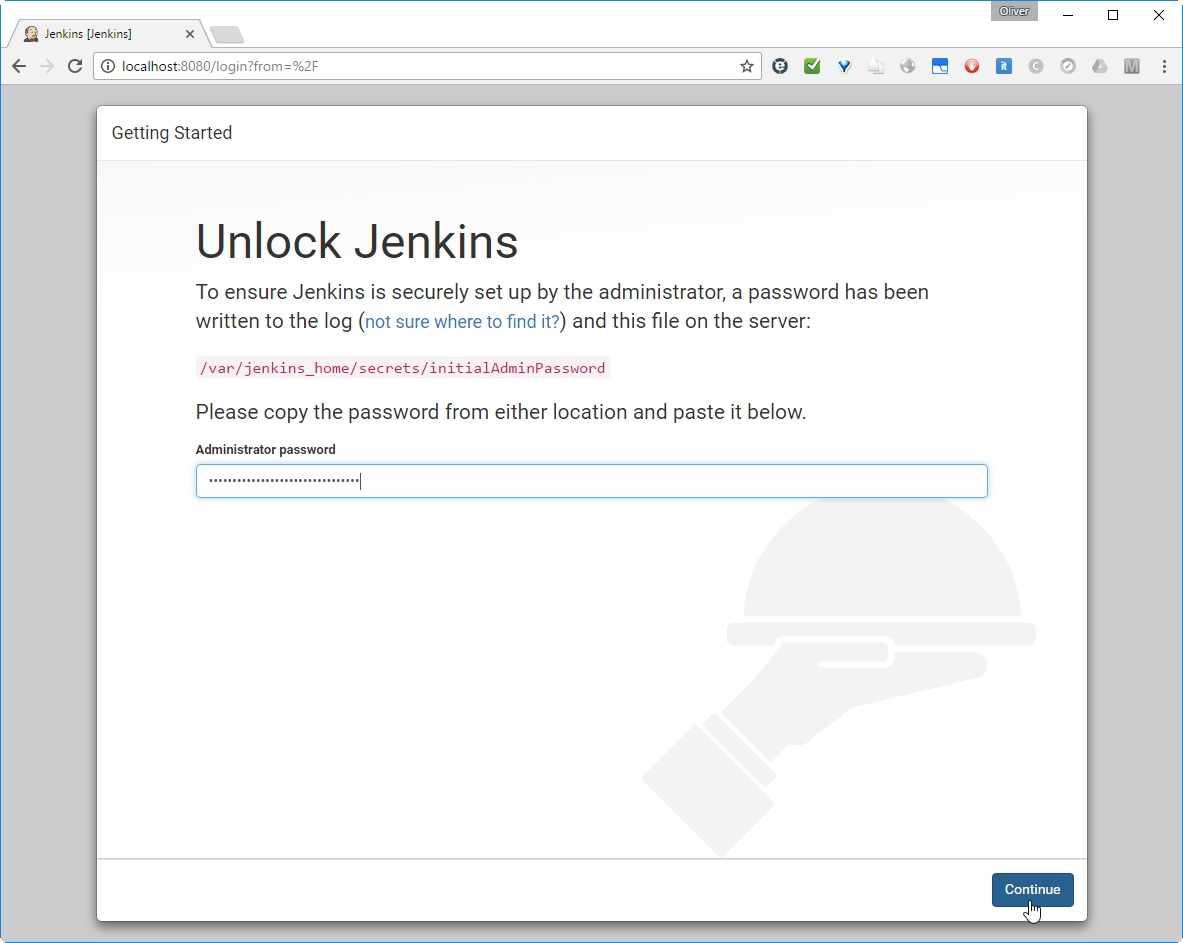
Task: Open the Chrome three-dot menu
Action: pos(1164,66)
